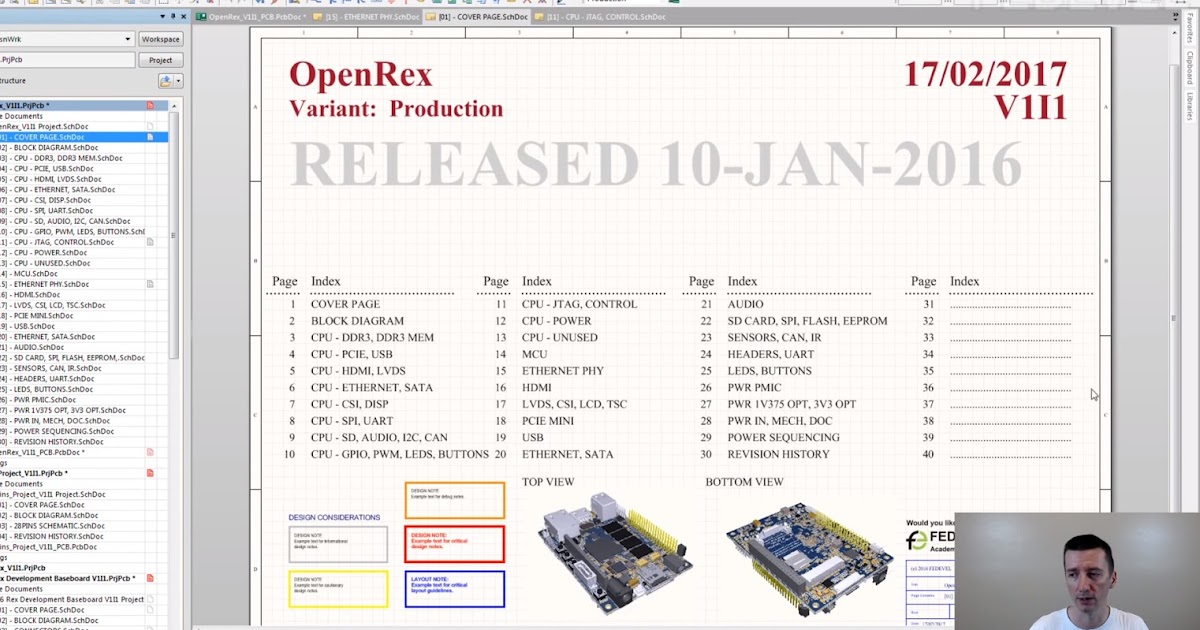The image size is (1200, 630).
Task: Click the blue layout note box
Action: tap(455, 589)
